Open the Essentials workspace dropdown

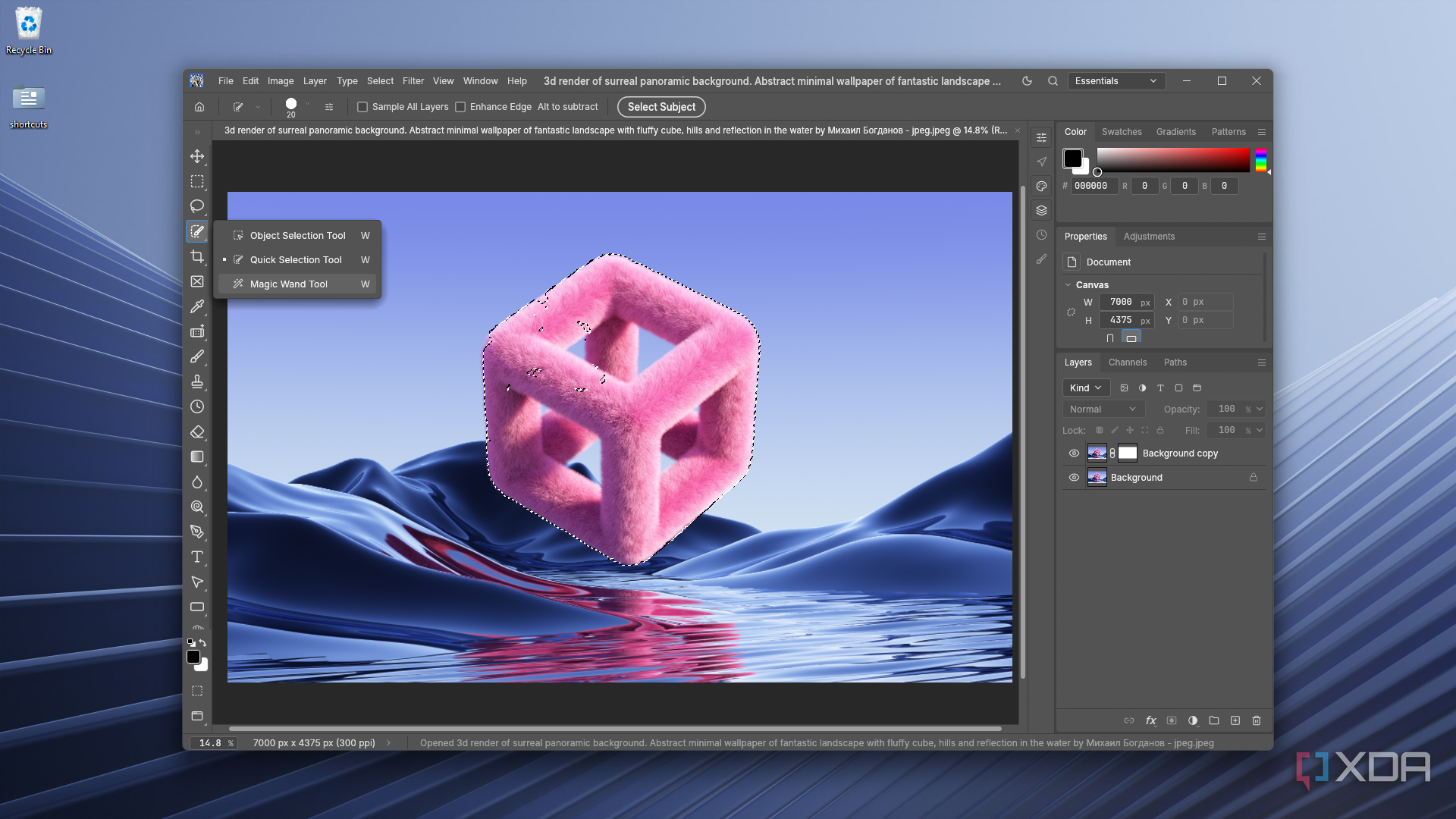1116,81
